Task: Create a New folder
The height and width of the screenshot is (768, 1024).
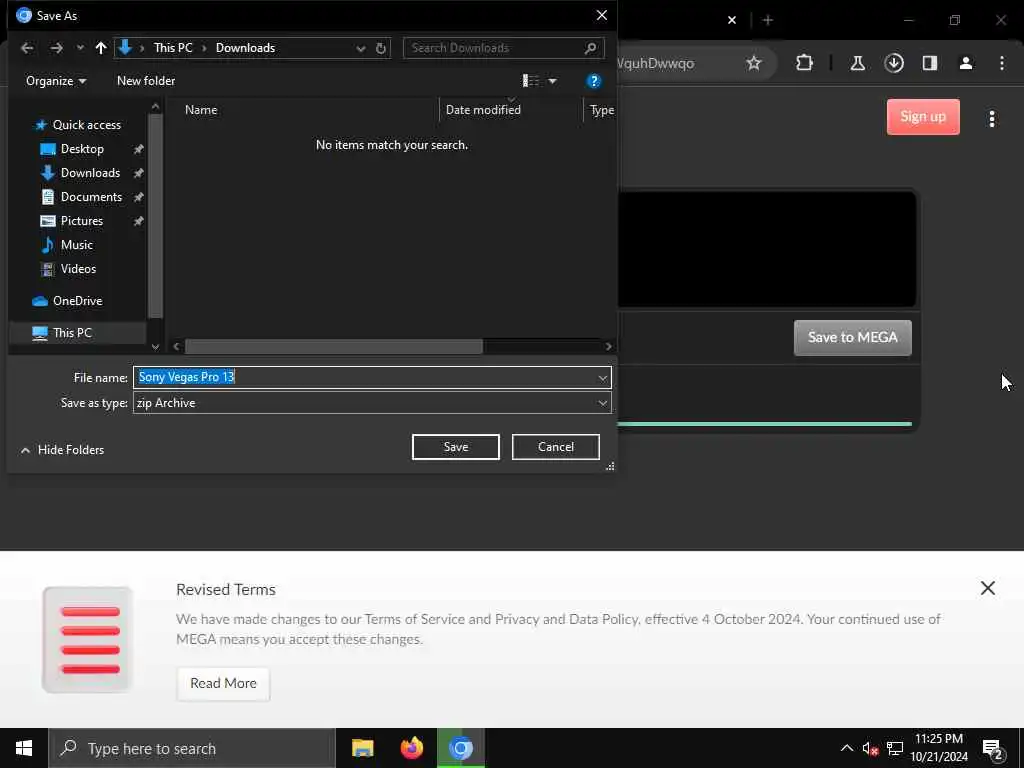Action: [x=146, y=81]
